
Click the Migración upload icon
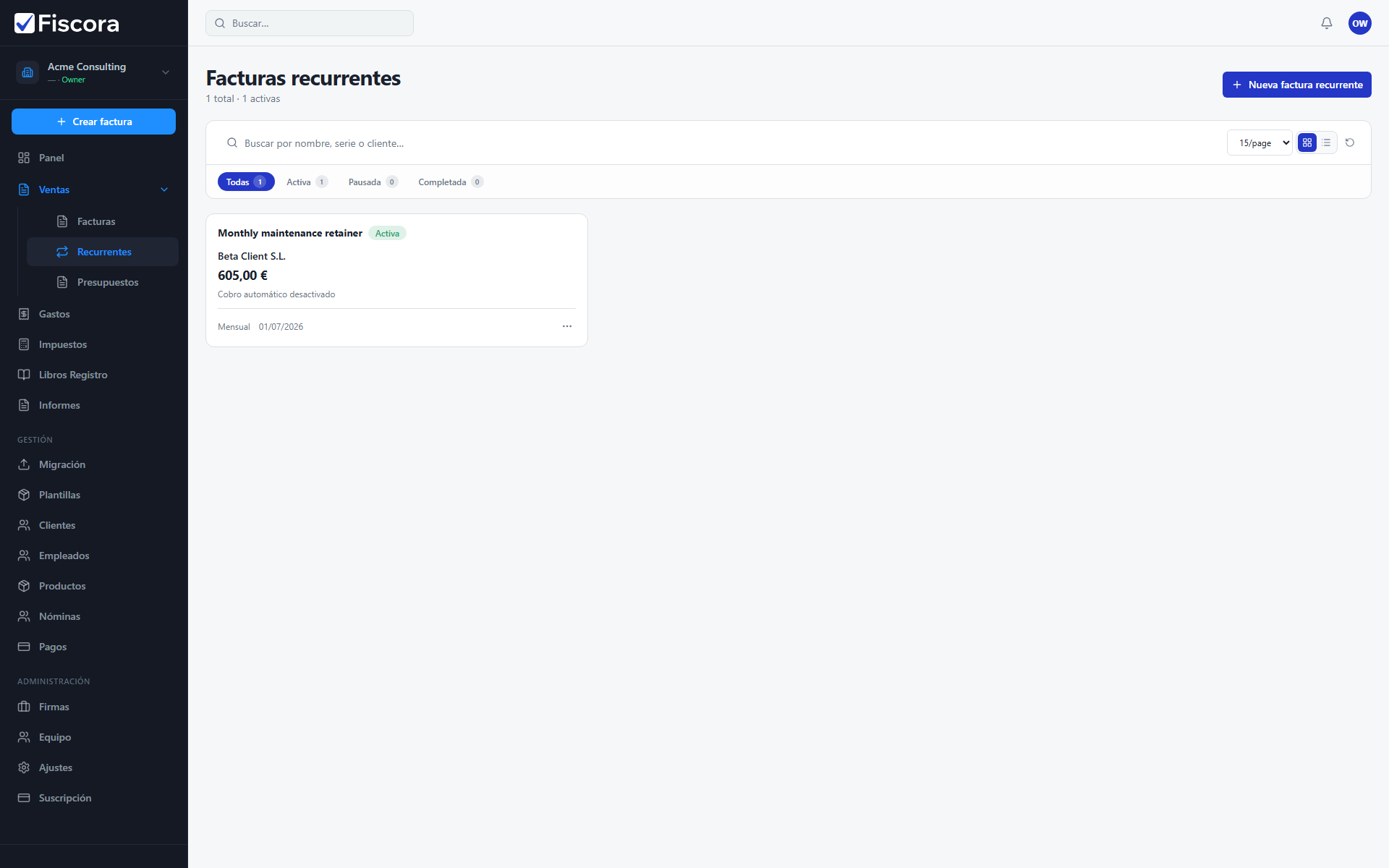(24, 464)
